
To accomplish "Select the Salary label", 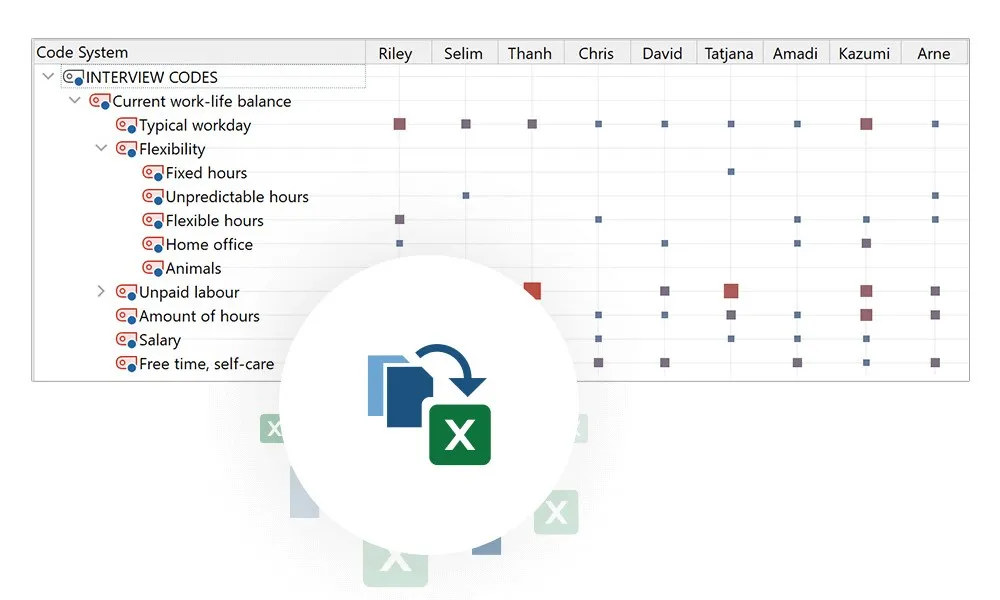I will pos(160,340).
